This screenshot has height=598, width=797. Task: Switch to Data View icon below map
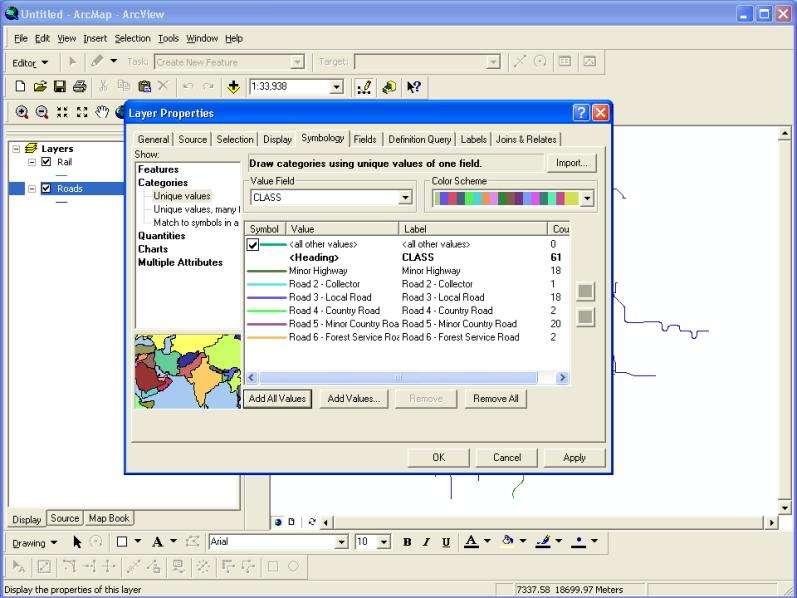pyautogui.click(x=278, y=522)
